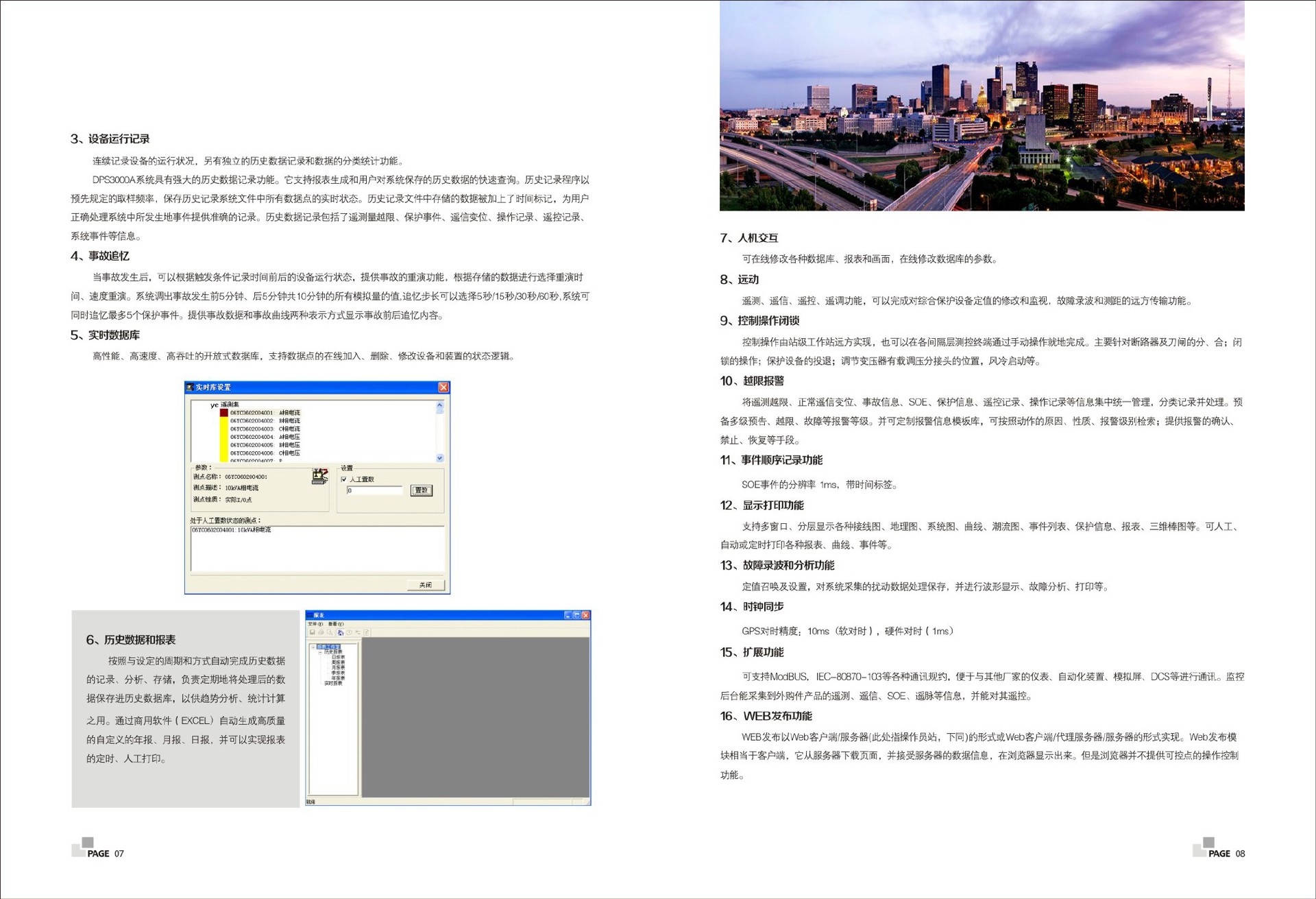Click the clock icon in 报表 toolbar

point(350,632)
